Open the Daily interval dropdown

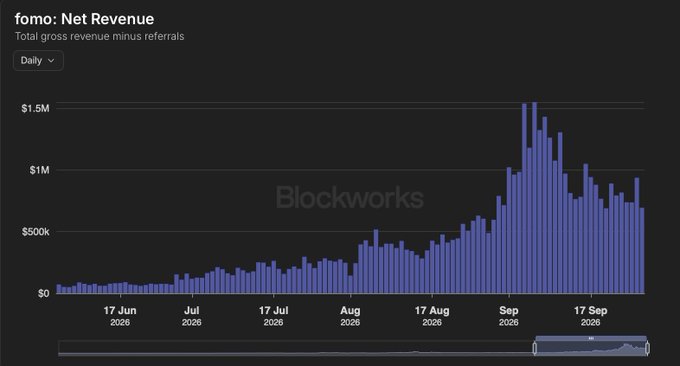pyautogui.click(x=38, y=61)
